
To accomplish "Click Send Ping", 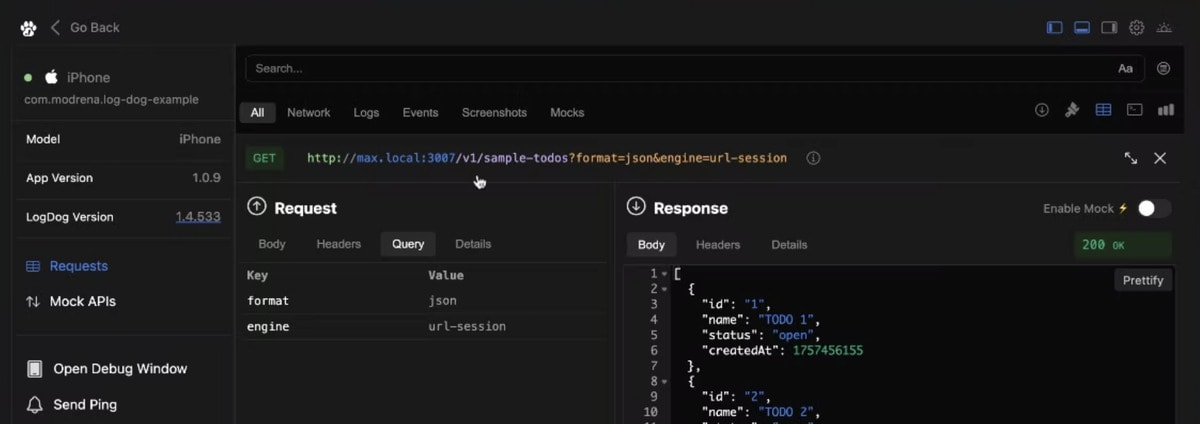I will [85, 405].
